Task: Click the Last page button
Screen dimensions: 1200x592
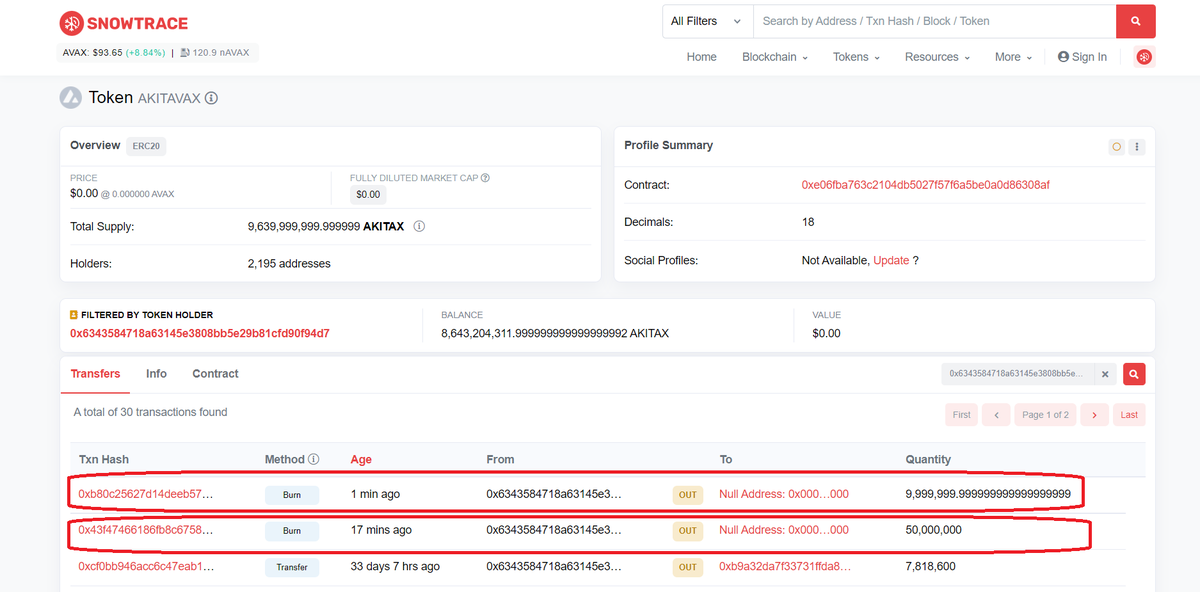Action: pos(1129,415)
